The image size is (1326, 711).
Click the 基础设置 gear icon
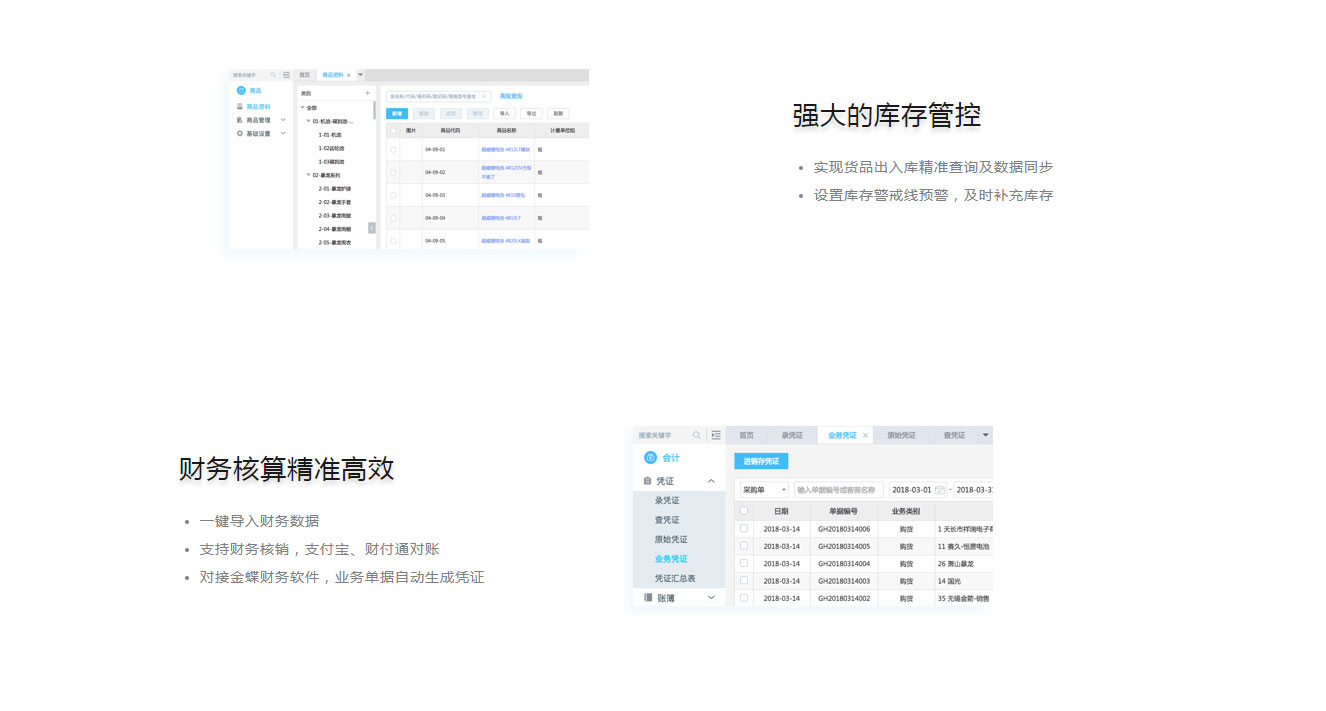[240, 133]
